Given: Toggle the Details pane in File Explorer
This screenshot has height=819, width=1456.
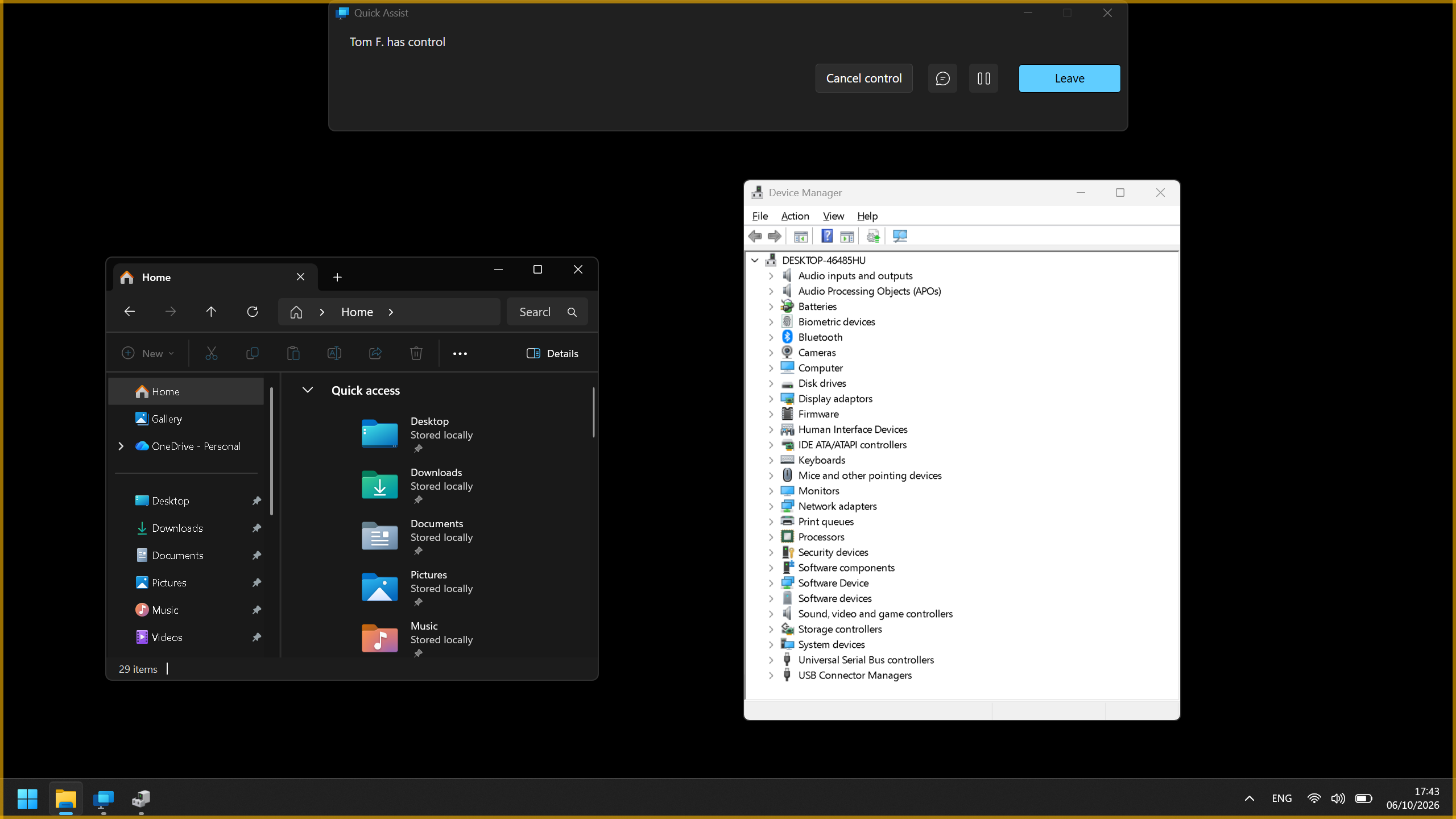Looking at the screenshot, I should (553, 353).
